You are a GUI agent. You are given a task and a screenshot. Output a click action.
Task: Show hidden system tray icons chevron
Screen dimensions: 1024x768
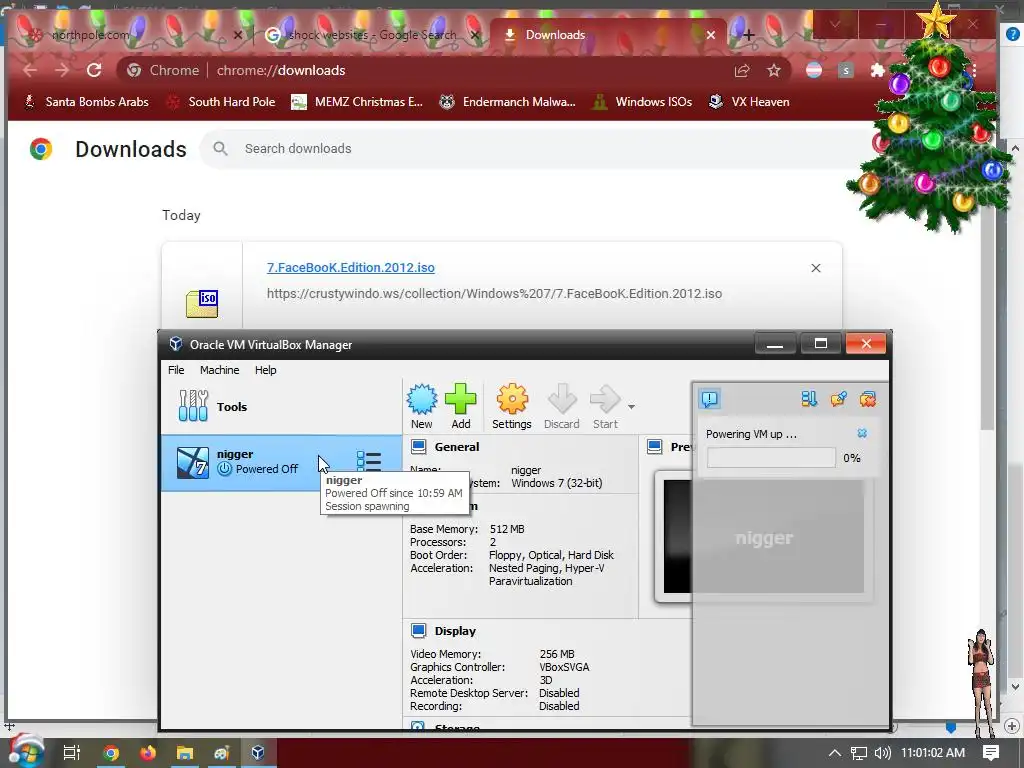(x=835, y=753)
